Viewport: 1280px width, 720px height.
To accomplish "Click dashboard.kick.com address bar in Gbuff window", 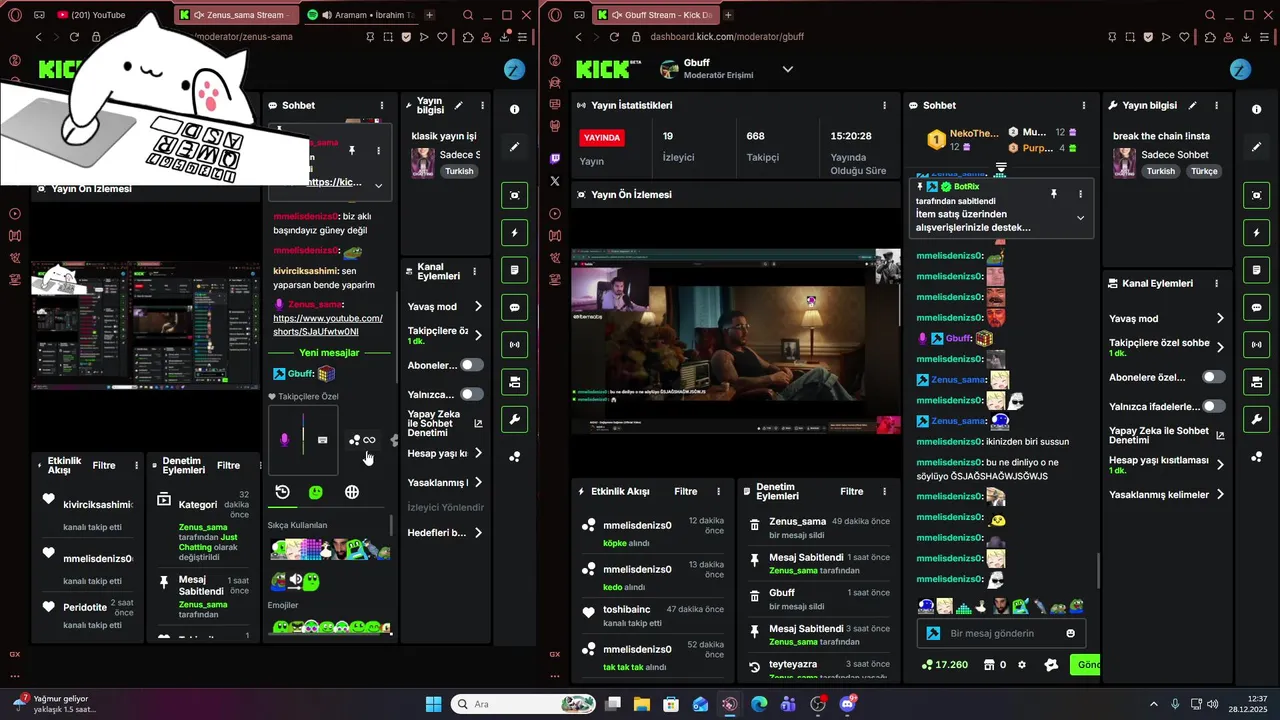I will click(727, 37).
